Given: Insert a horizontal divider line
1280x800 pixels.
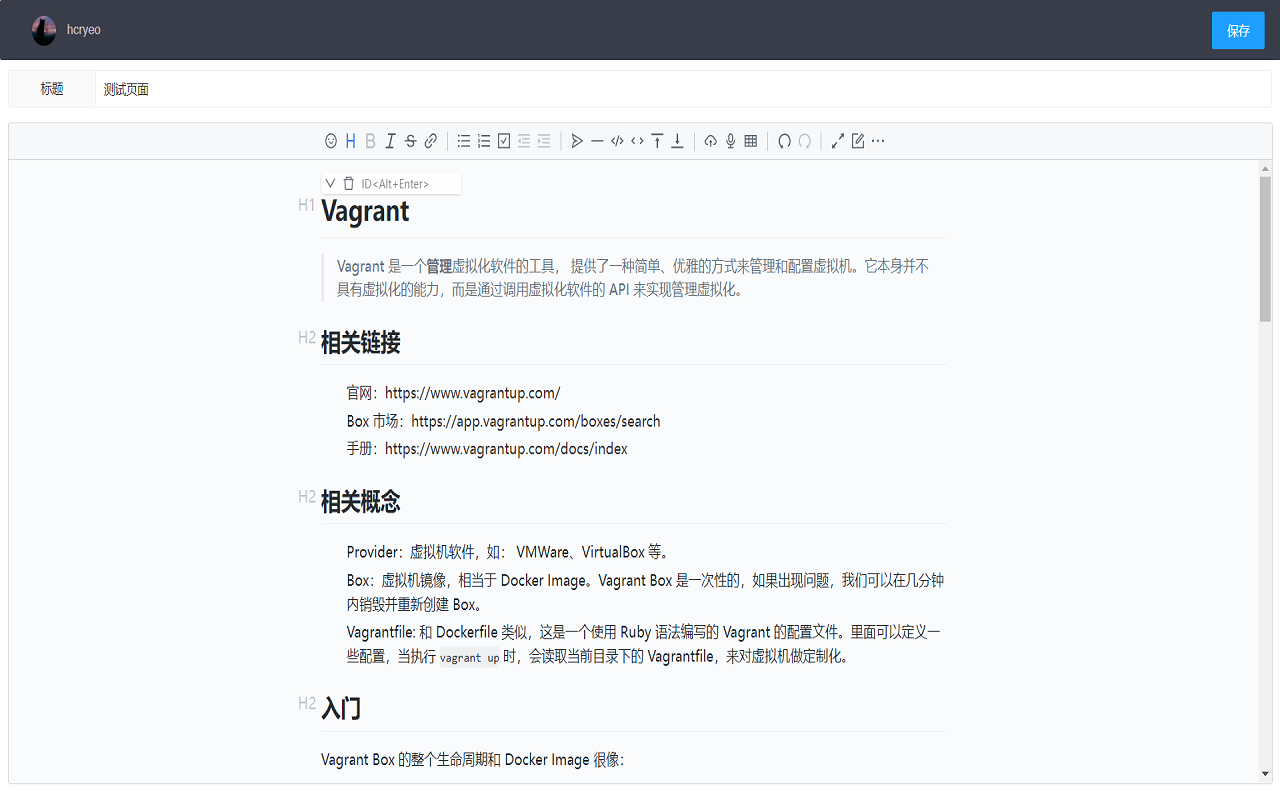Looking at the screenshot, I should pos(597,141).
